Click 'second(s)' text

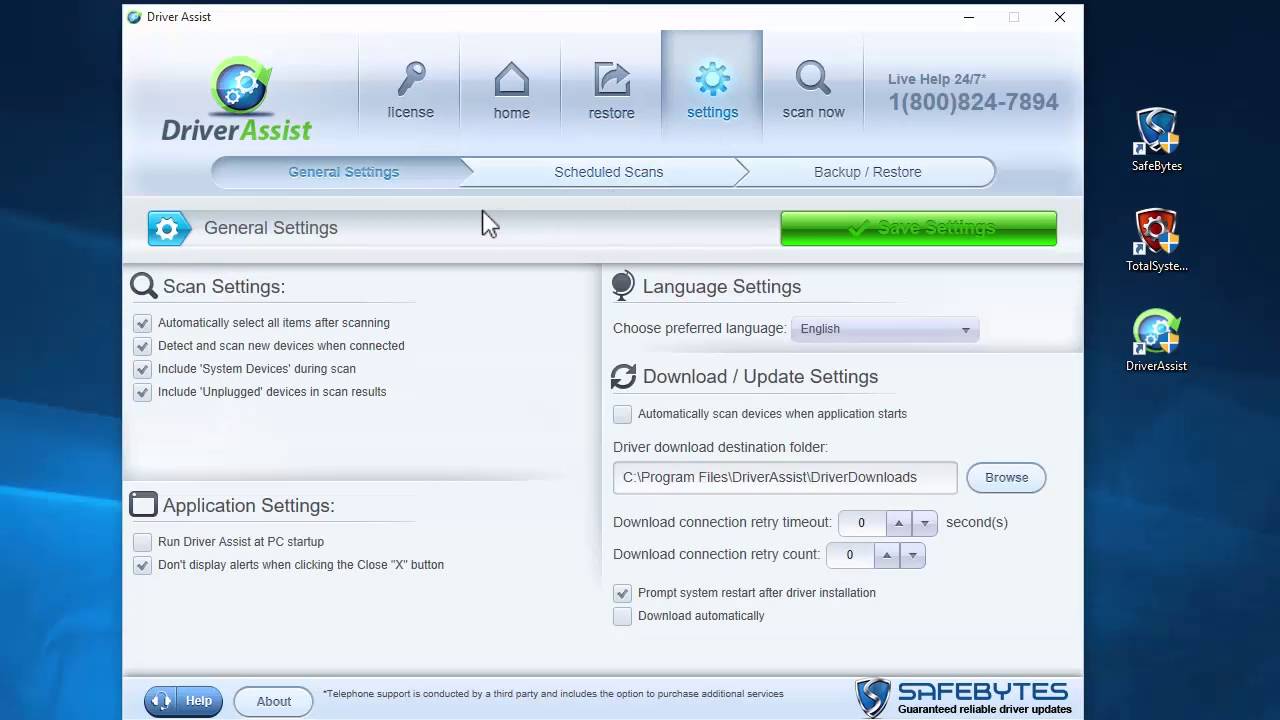tap(977, 522)
